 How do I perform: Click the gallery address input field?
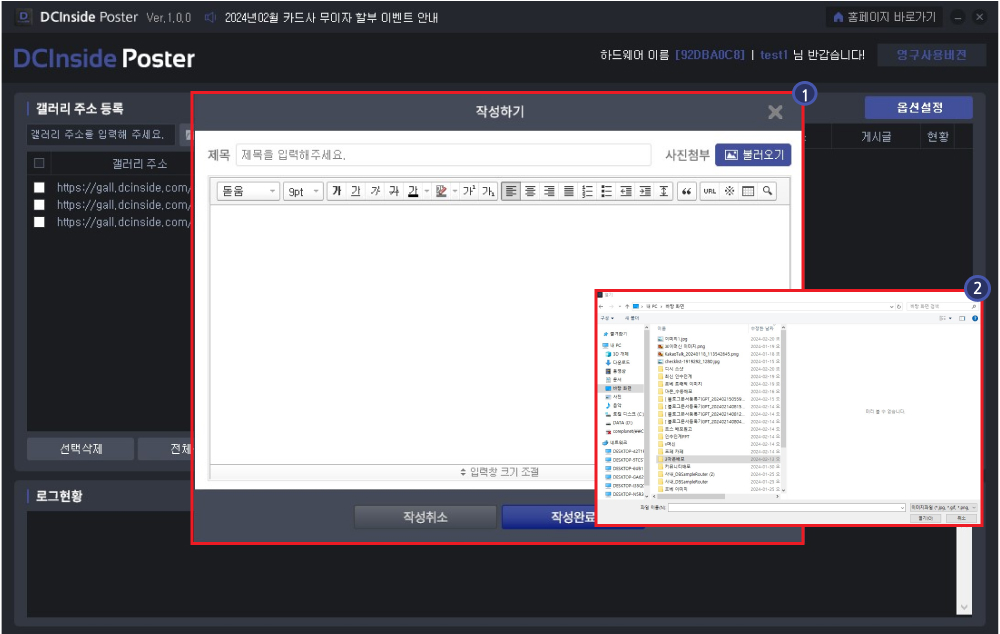click(101, 135)
